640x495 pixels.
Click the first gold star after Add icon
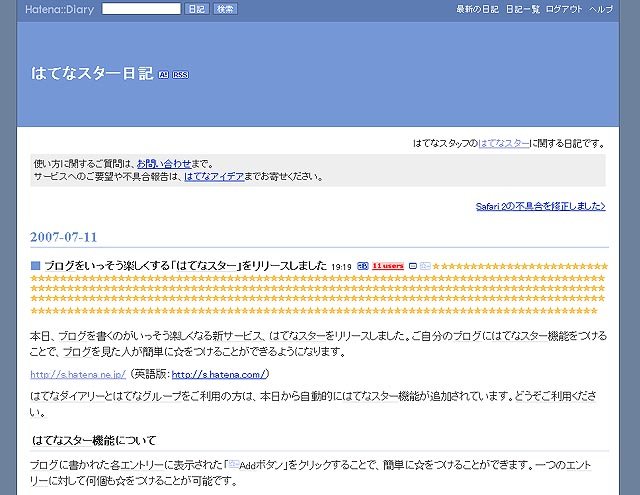coord(436,266)
